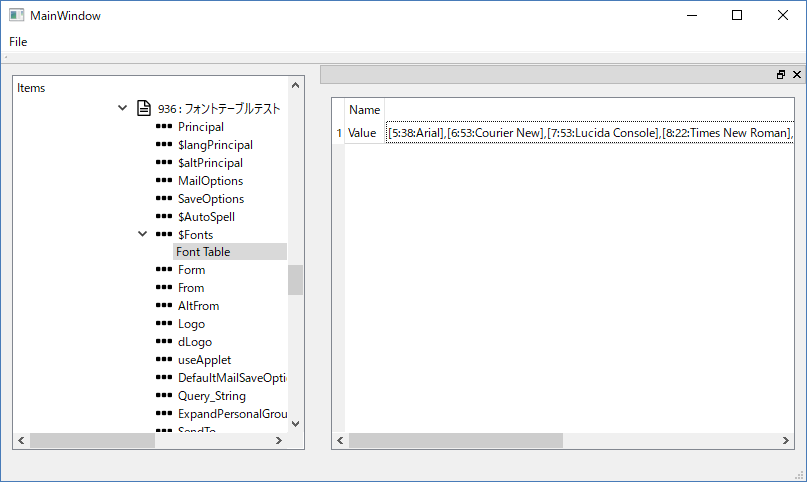Image resolution: width=807 pixels, height=482 pixels.
Task: Click the table horizontal scrollbar thumb
Action: tap(456, 440)
